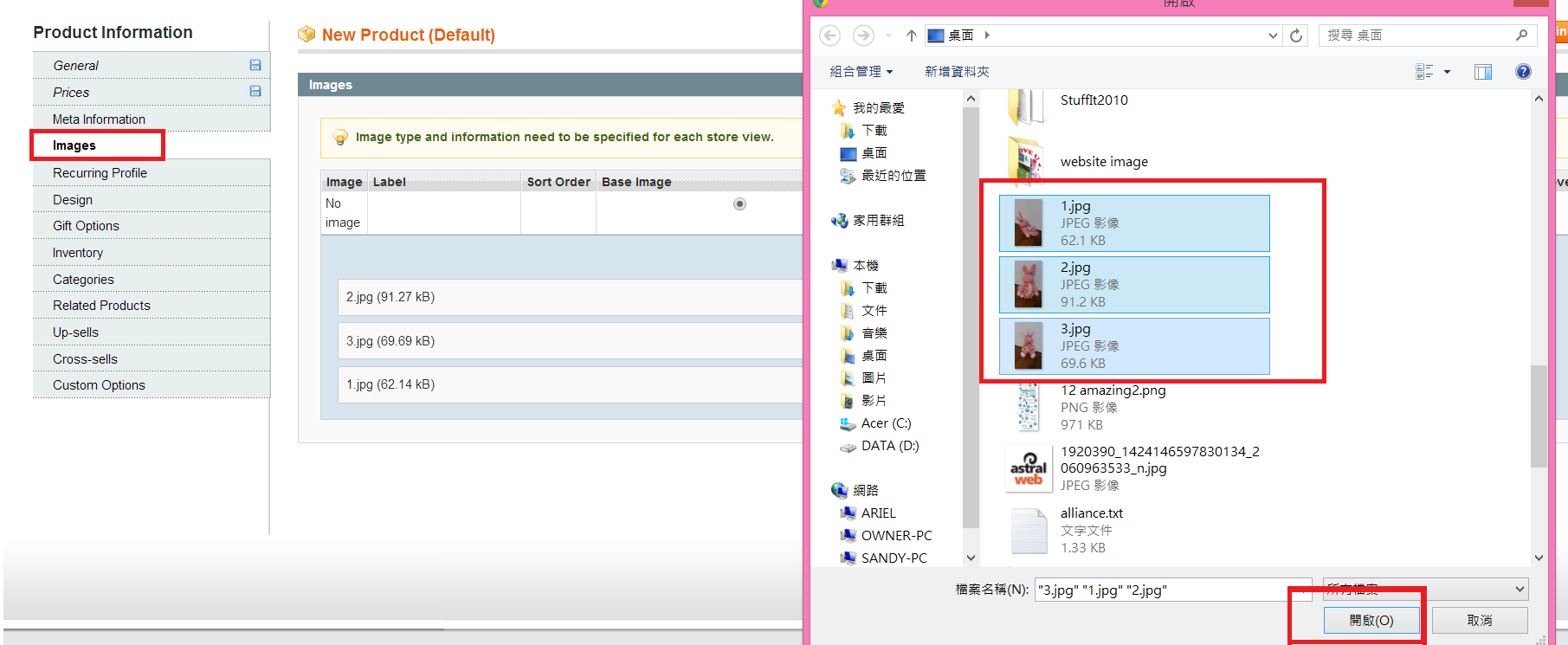Image resolution: width=1568 pixels, height=645 pixels.
Task: Click the help question mark icon
Action: (1523, 72)
